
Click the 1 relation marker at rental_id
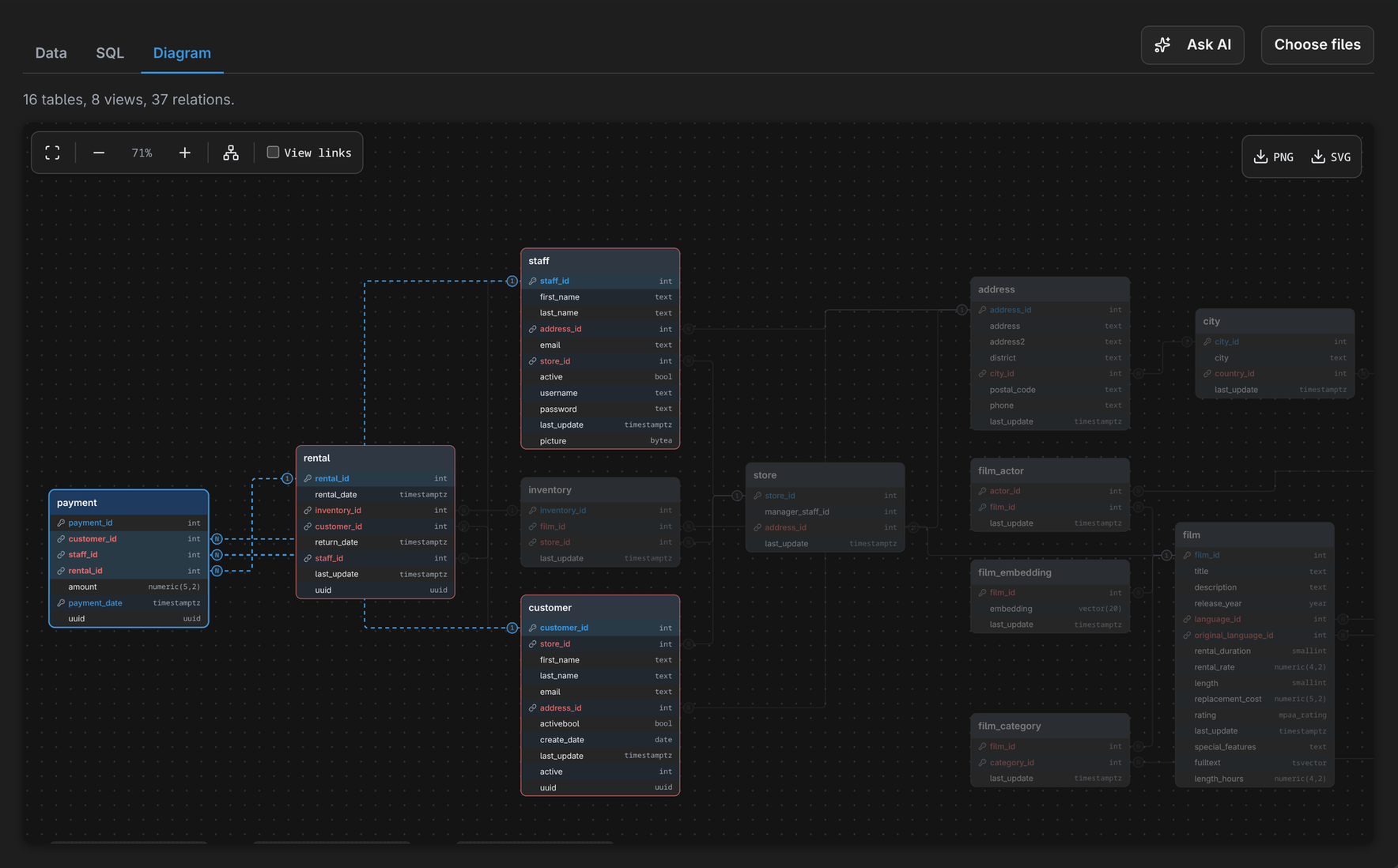tap(287, 478)
